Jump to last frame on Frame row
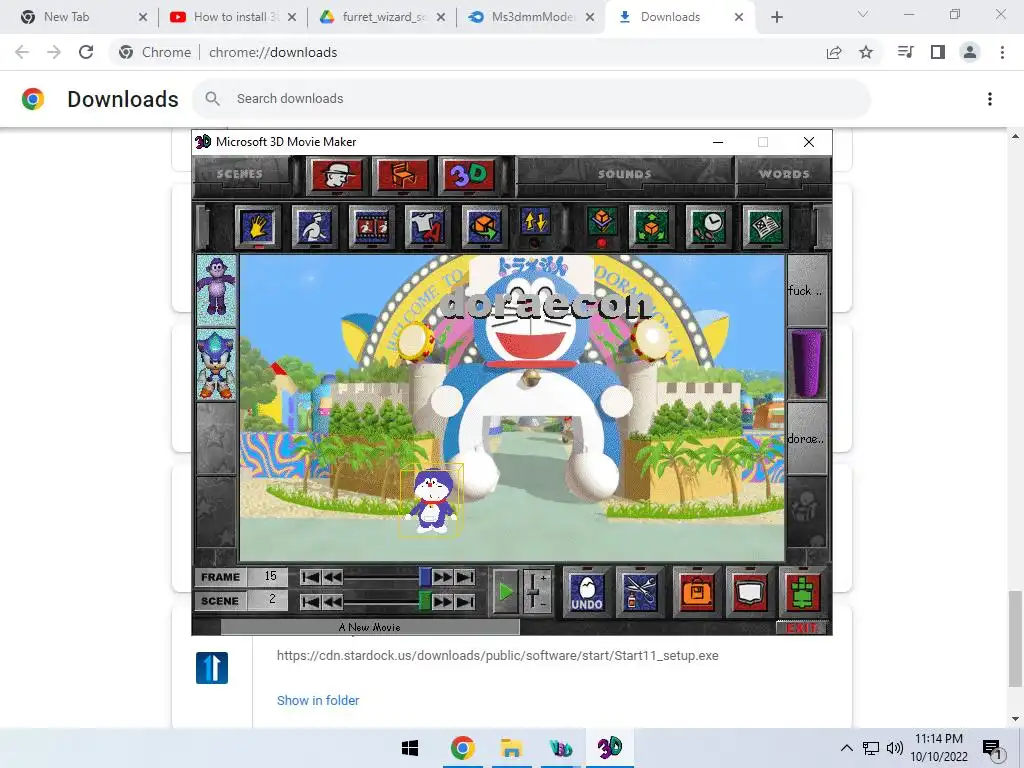The height and width of the screenshot is (768, 1024). tap(465, 577)
